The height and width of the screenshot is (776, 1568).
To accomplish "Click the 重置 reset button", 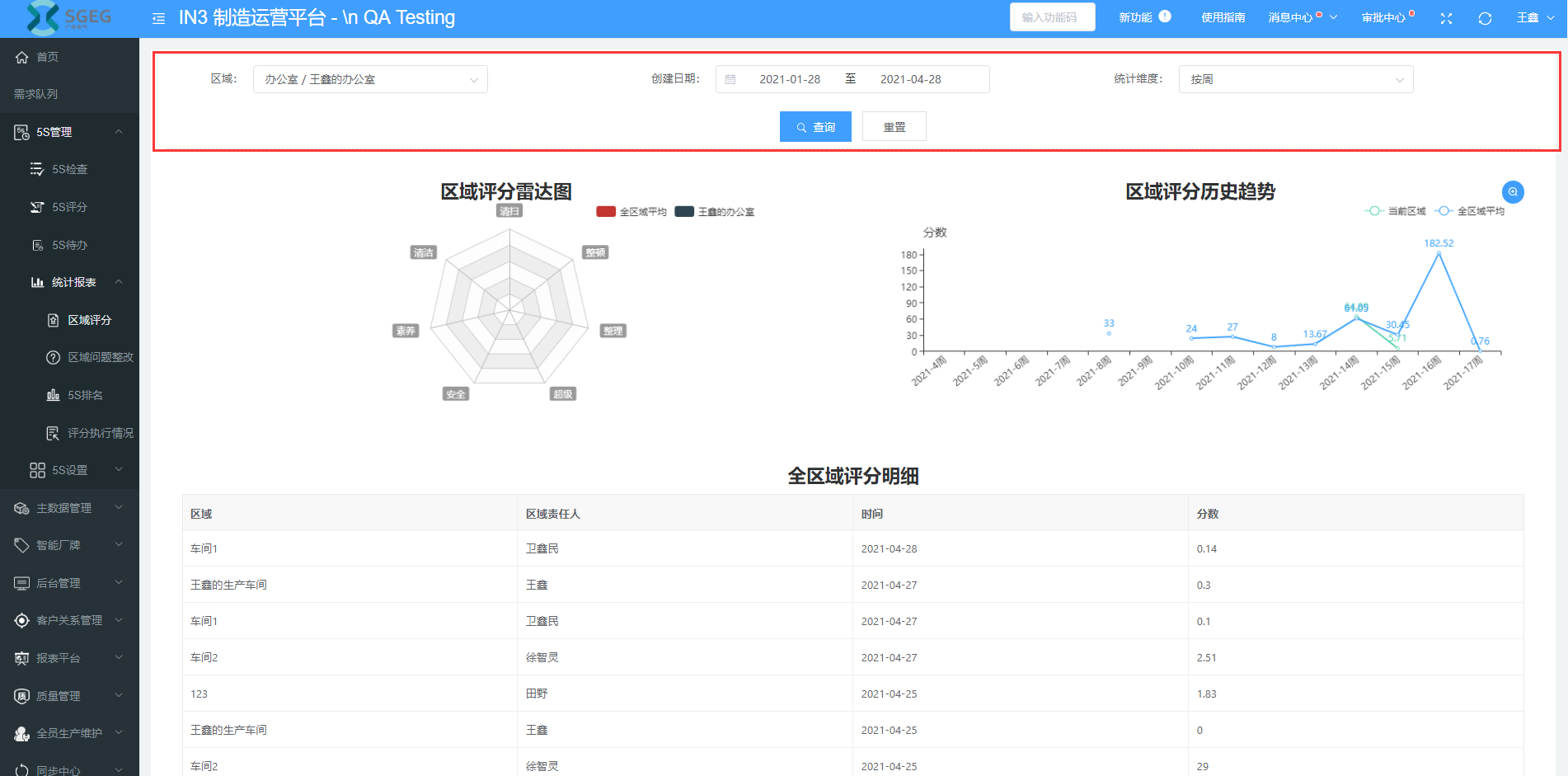I will point(894,127).
